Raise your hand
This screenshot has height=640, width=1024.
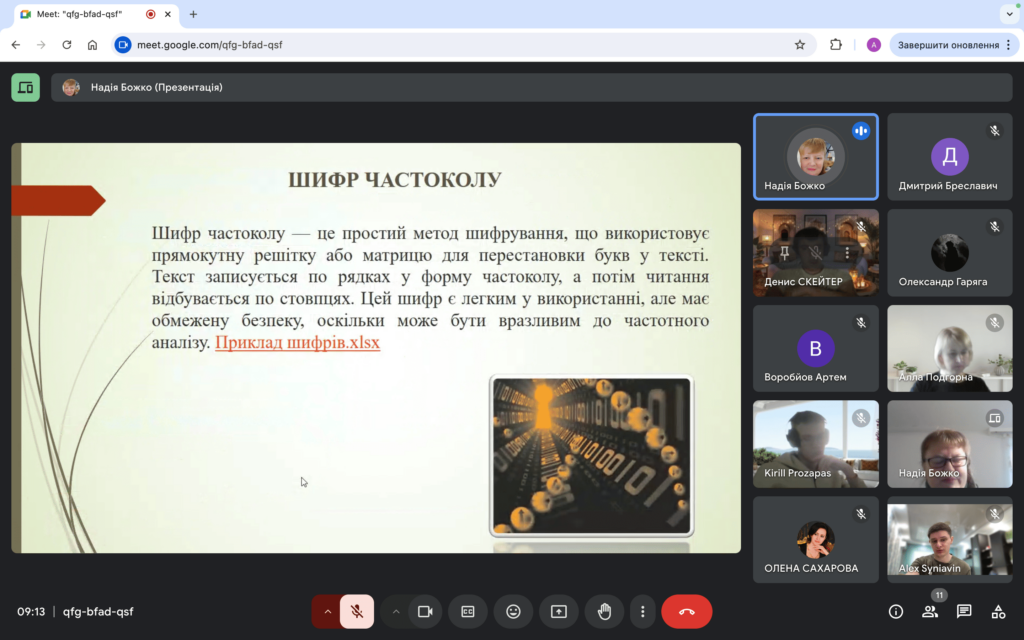[604, 612]
